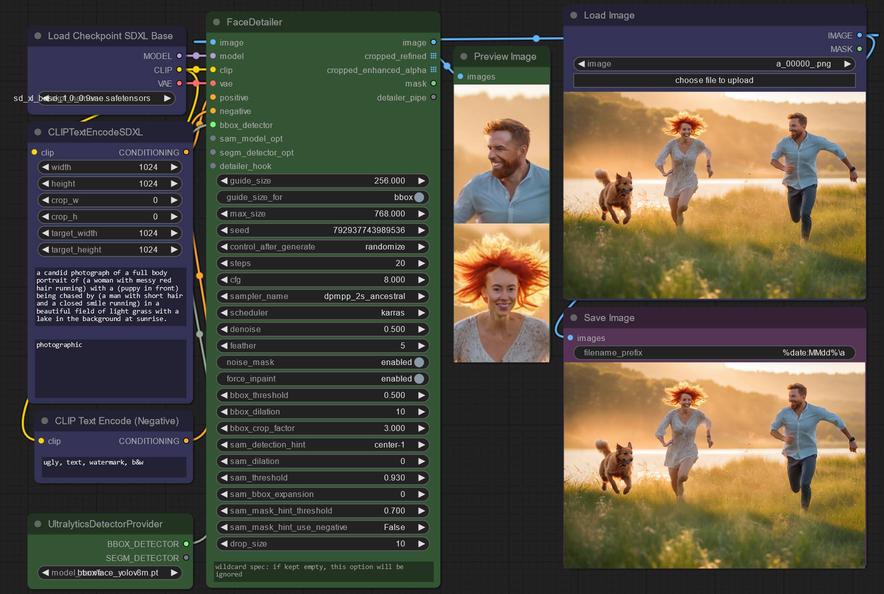This screenshot has width=884, height=594.
Task: Select the red-haired woman preview thumbnail
Action: [x=501, y=294]
